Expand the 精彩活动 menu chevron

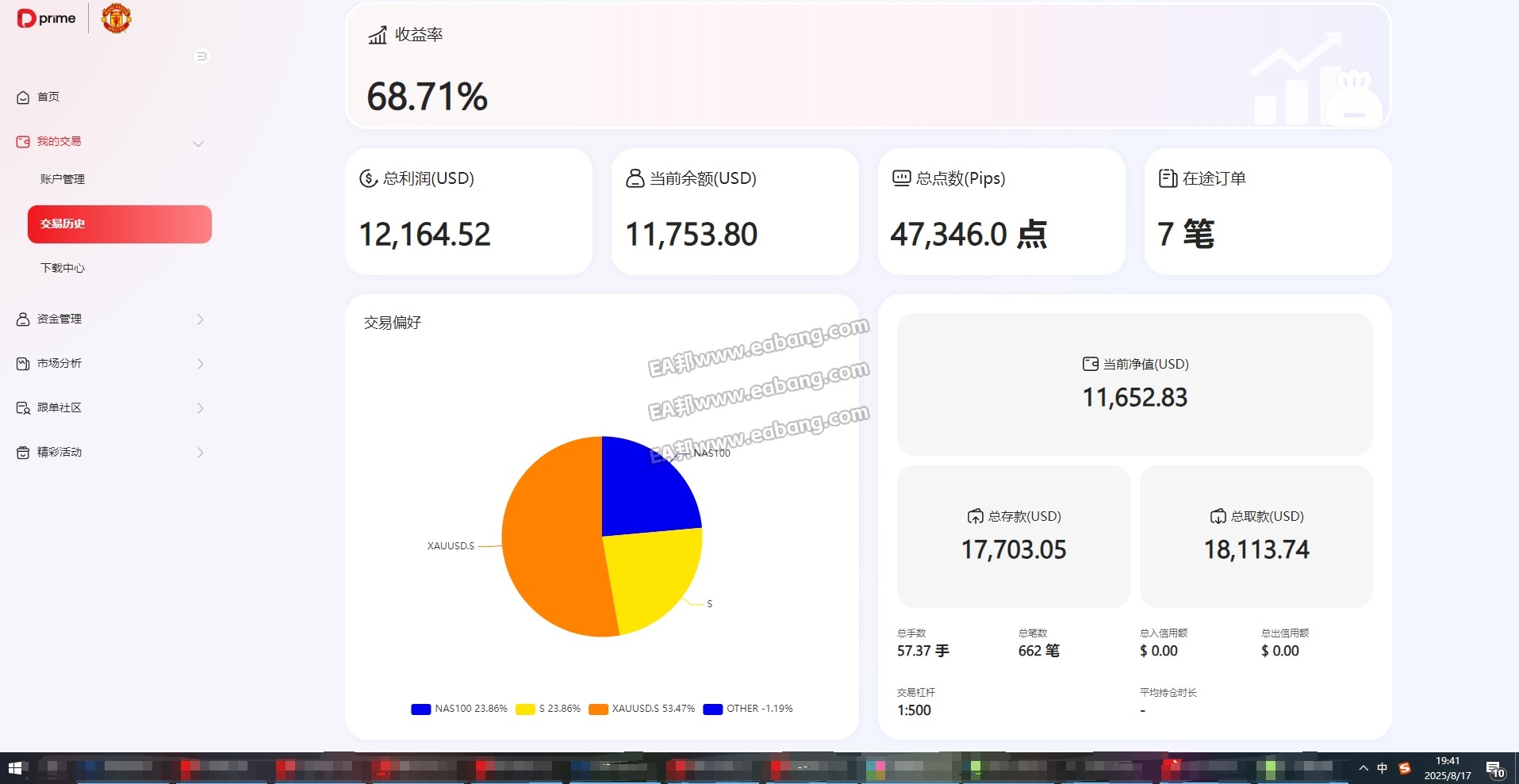pyautogui.click(x=200, y=453)
